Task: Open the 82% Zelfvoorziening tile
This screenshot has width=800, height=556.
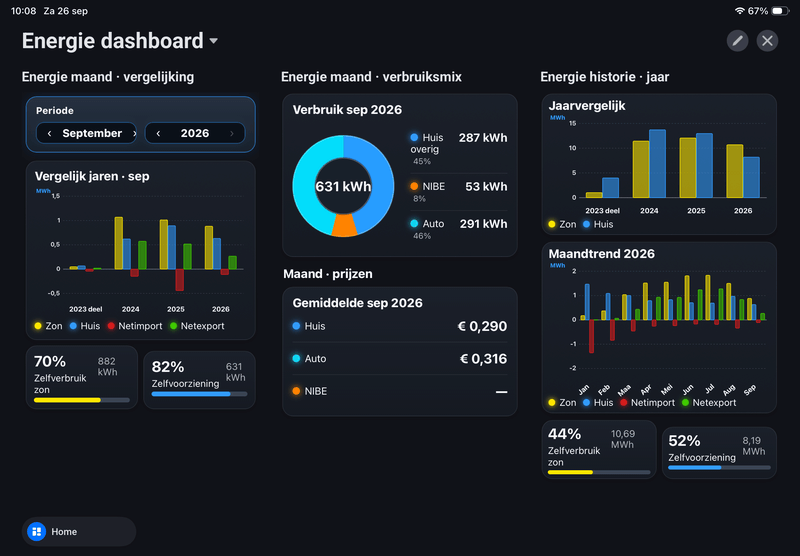Action: click(199, 380)
